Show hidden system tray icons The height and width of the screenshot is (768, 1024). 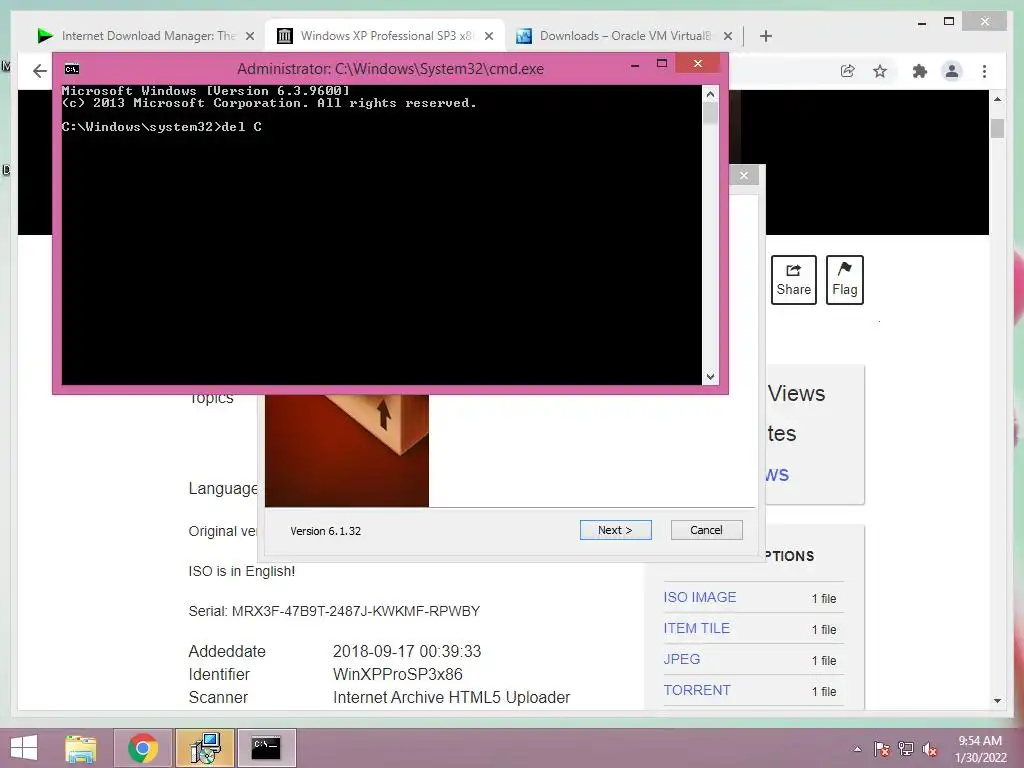(x=857, y=749)
